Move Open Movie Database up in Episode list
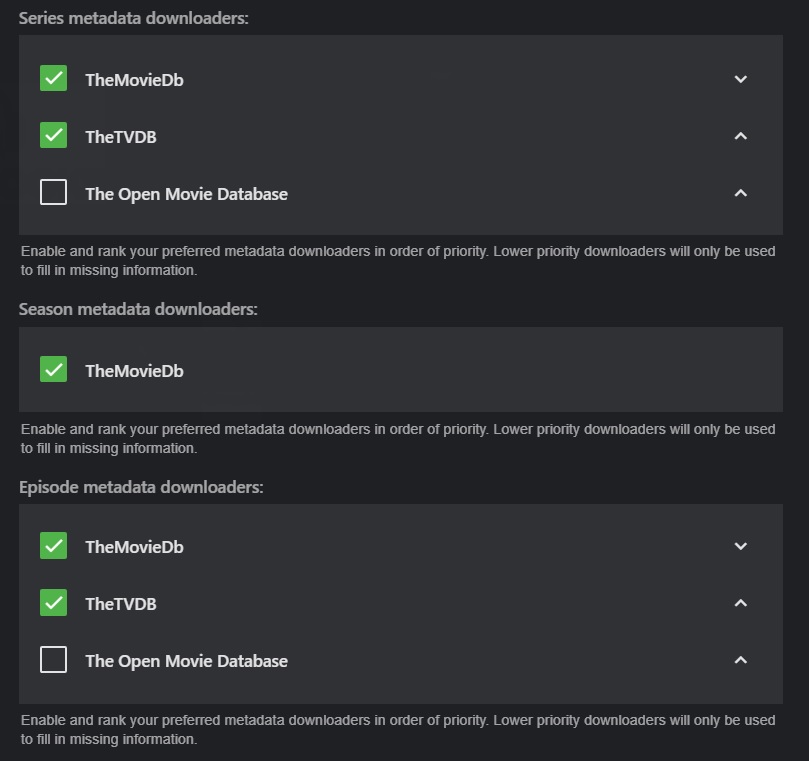The width and height of the screenshot is (809, 761). [740, 660]
